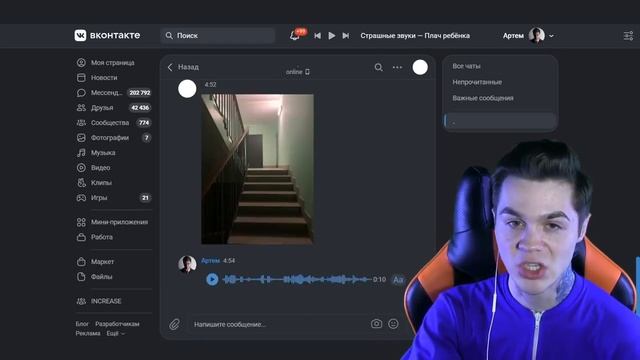Viewport: 640px width, 360px height.
Task: Open the camera icon in message box
Action: pyautogui.click(x=376, y=324)
